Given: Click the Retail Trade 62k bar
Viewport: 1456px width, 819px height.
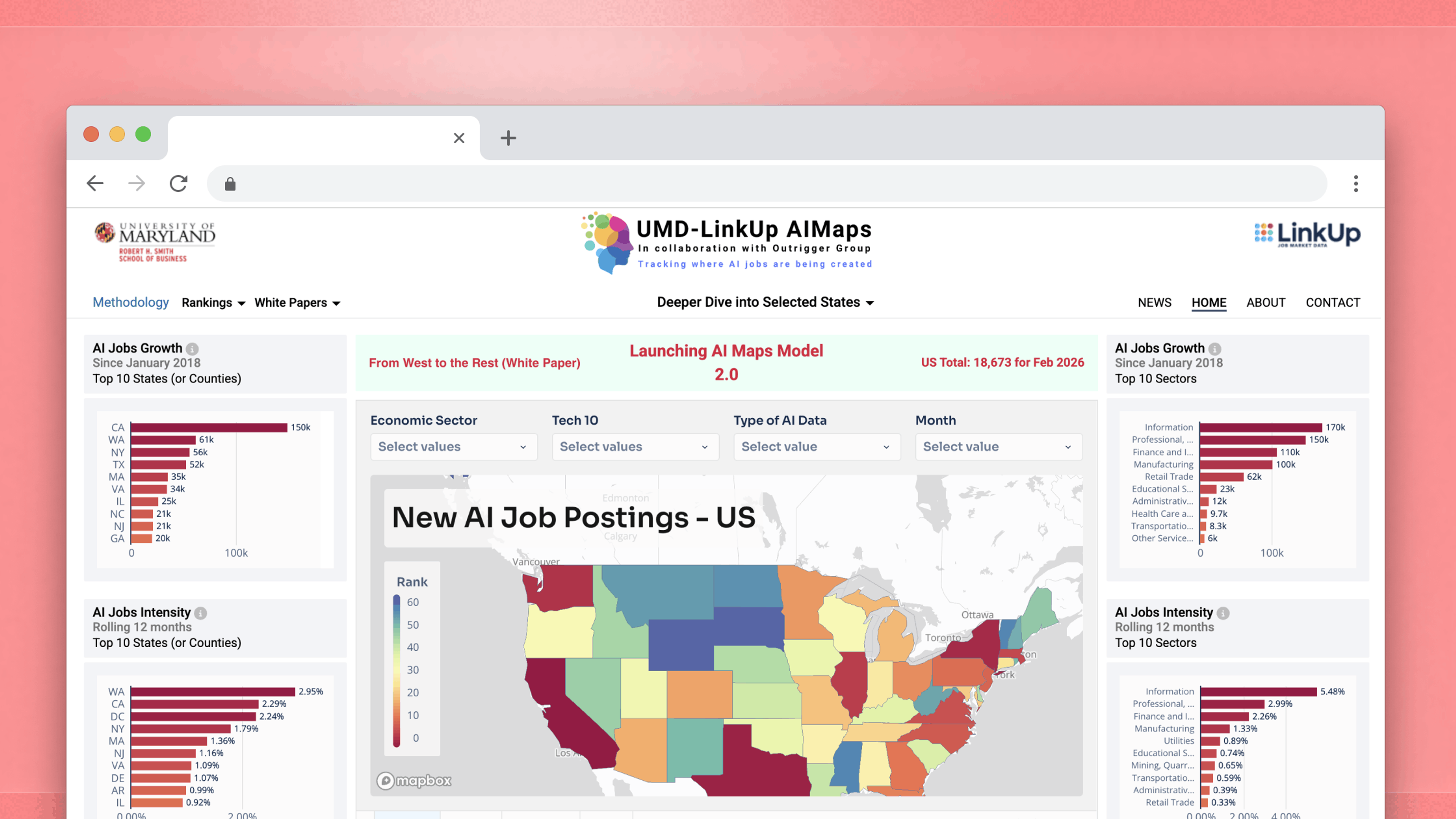Looking at the screenshot, I should [x=1222, y=477].
